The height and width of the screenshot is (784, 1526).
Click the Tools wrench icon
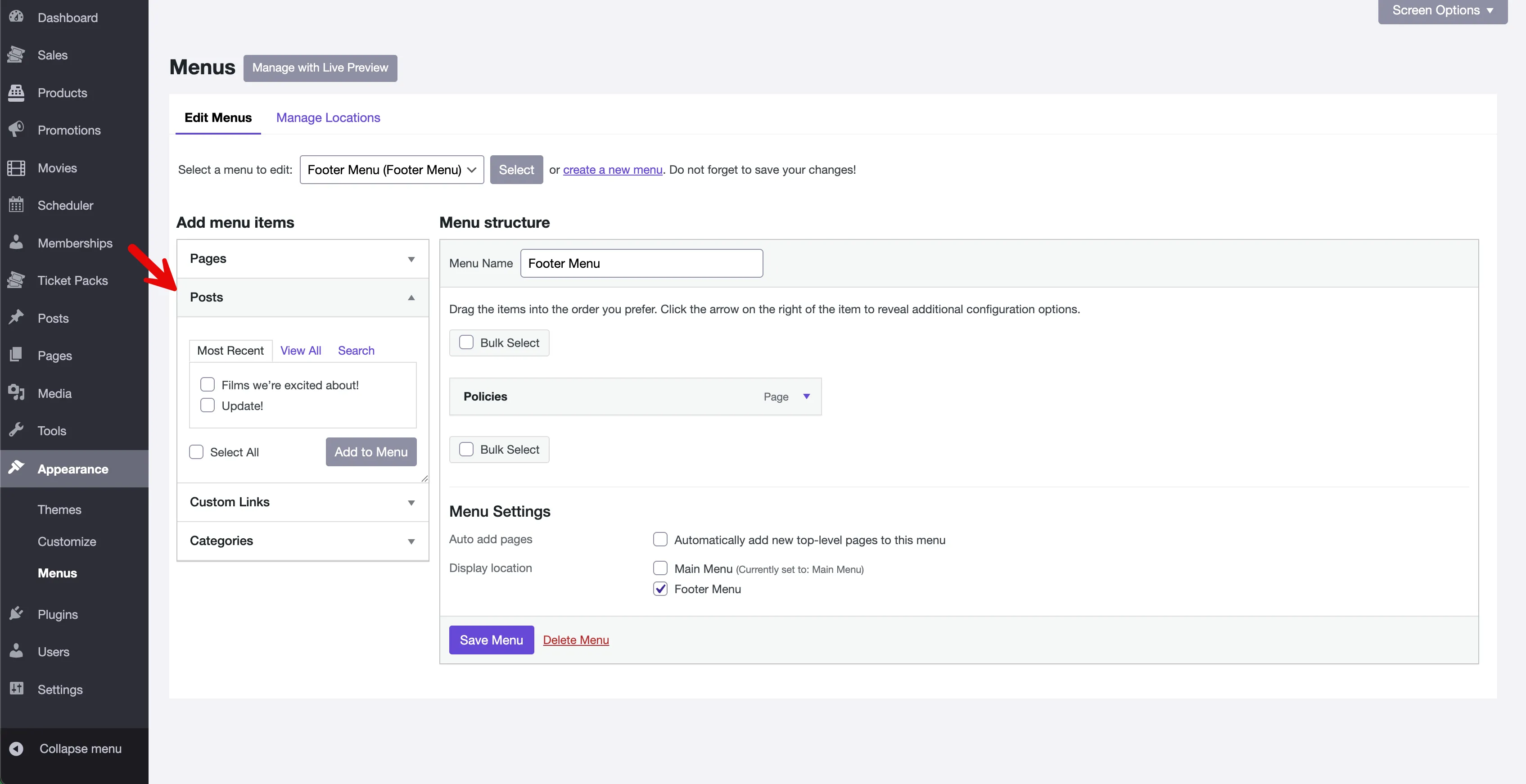coord(16,430)
